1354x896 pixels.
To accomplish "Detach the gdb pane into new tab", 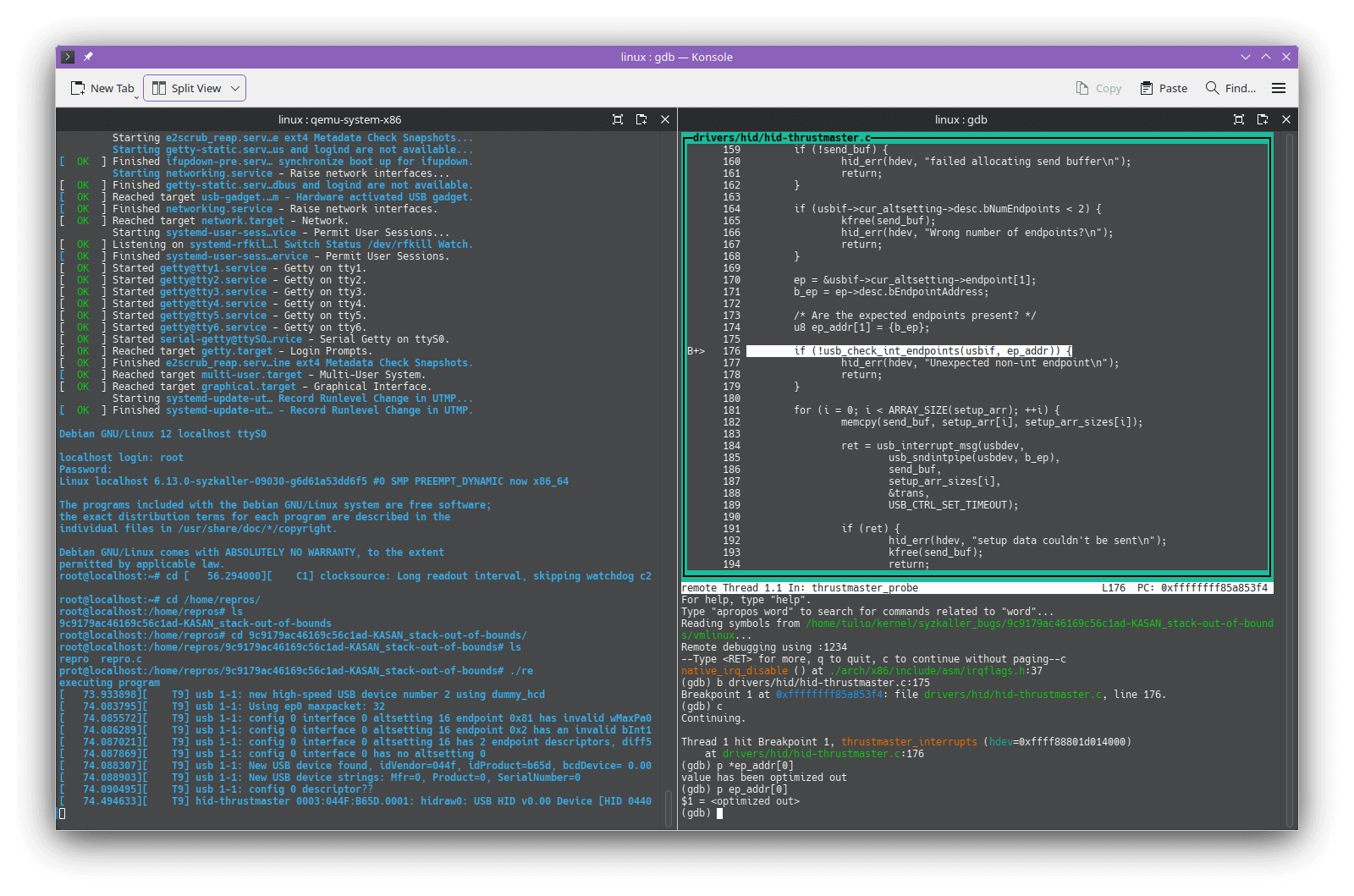I will click(1263, 119).
